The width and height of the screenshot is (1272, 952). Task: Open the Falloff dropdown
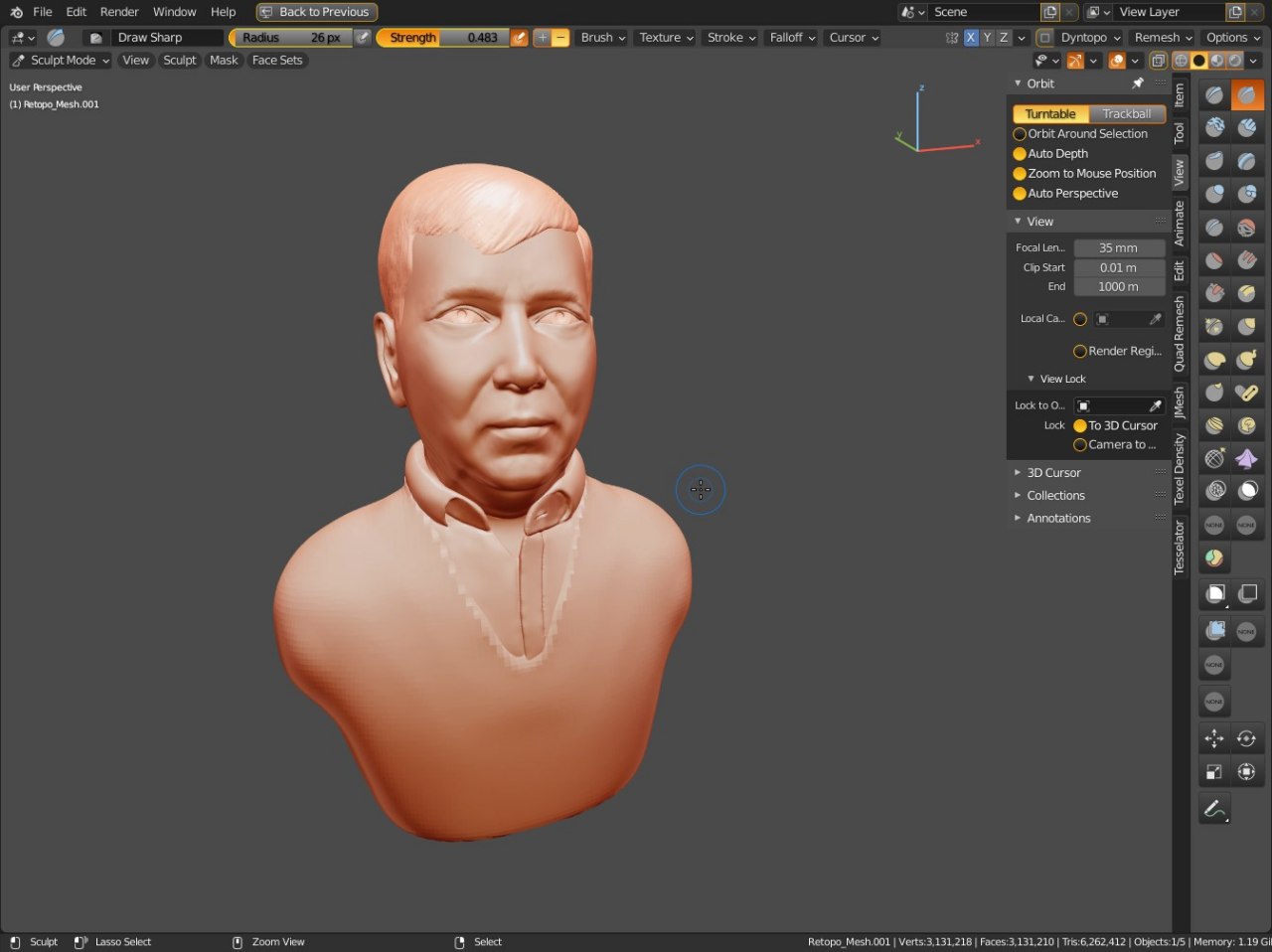coord(792,38)
